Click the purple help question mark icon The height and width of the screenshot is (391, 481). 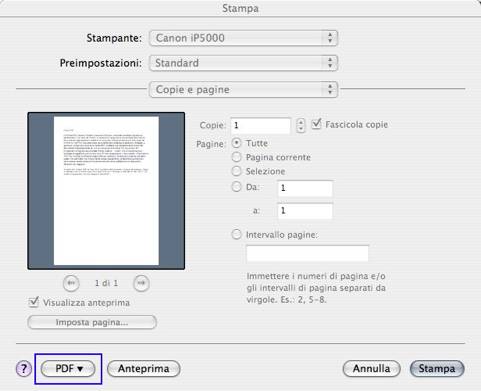pyautogui.click(x=24, y=369)
